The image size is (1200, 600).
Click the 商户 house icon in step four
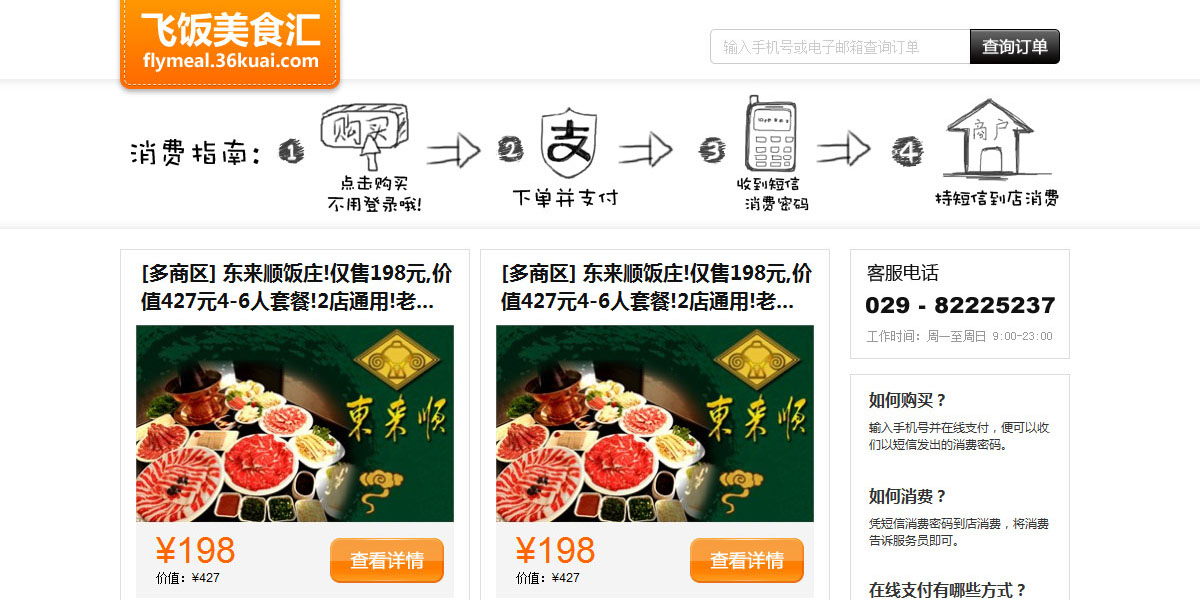click(x=989, y=139)
